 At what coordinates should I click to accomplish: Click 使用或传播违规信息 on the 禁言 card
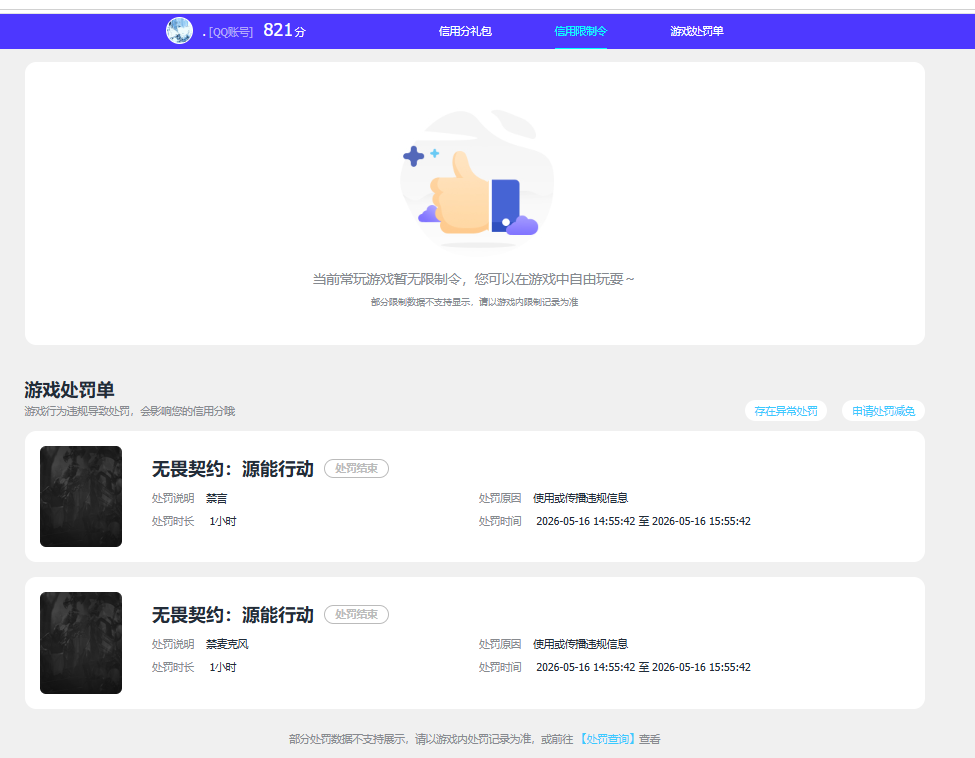coord(580,498)
